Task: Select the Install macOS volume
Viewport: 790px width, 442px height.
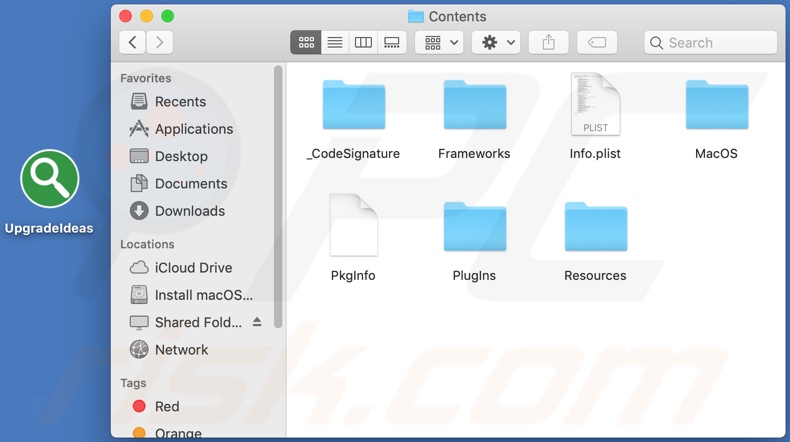Action: click(x=191, y=295)
